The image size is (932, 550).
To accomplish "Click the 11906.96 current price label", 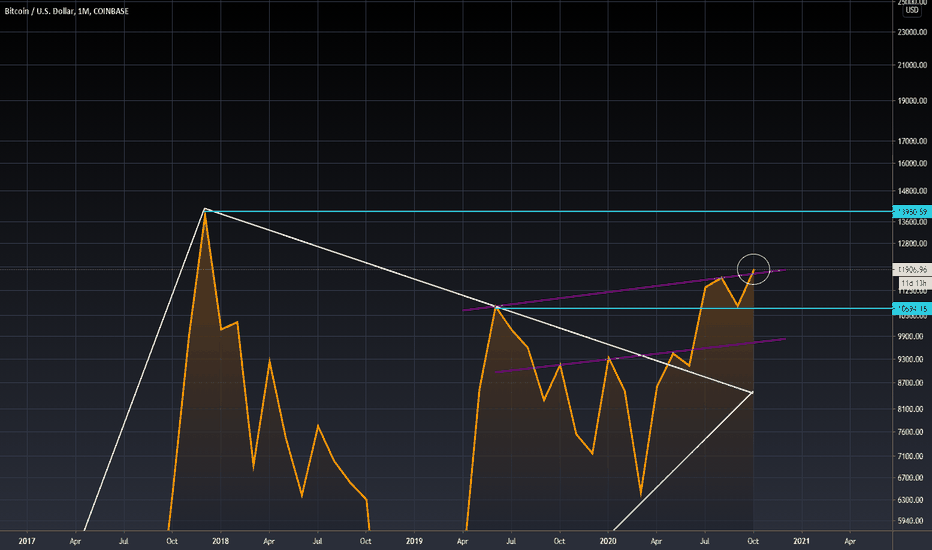I will pyautogui.click(x=912, y=269).
